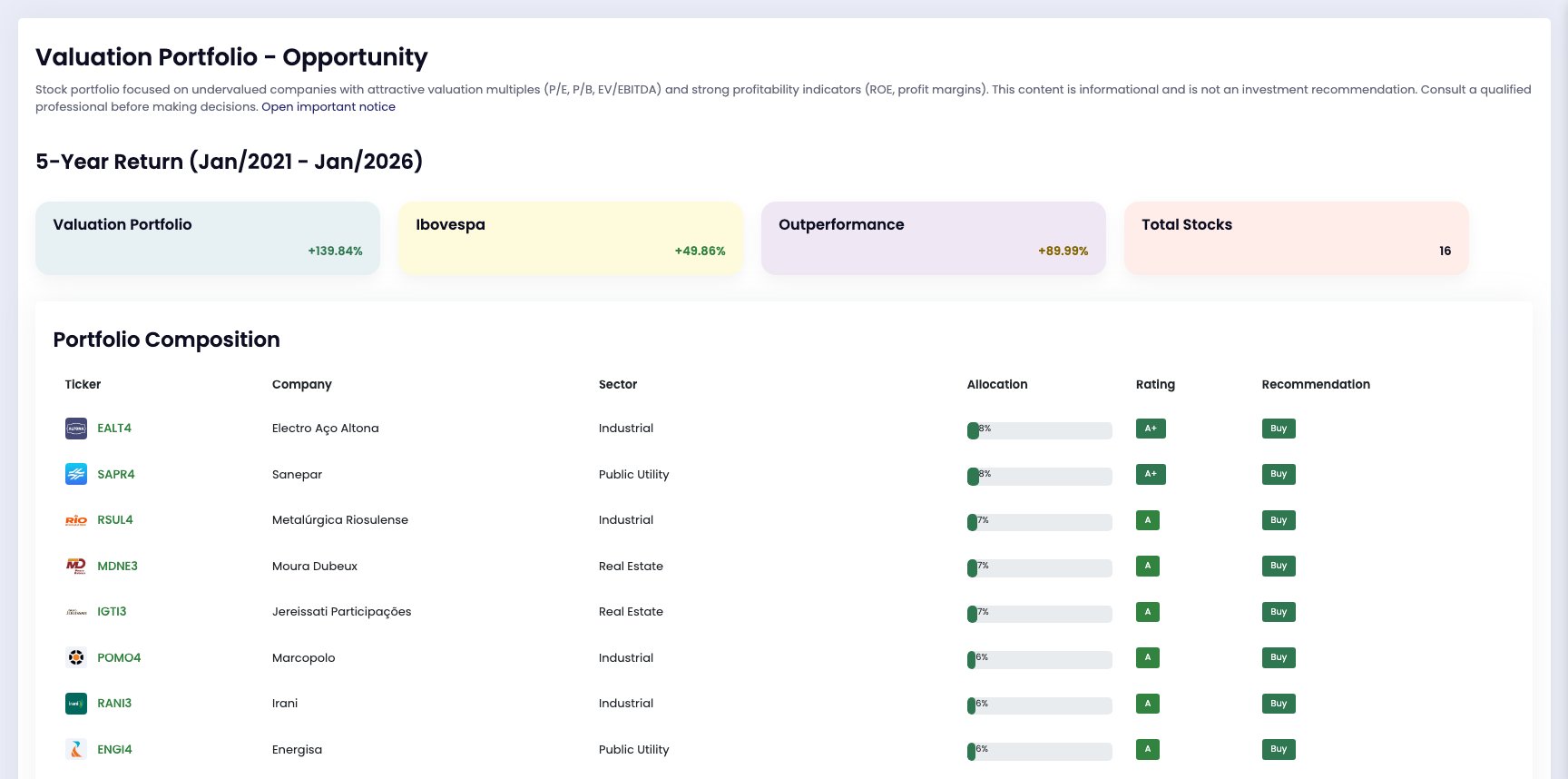Open the EALT4 ticker link
The width and height of the screenshot is (1568, 779).
114,429
